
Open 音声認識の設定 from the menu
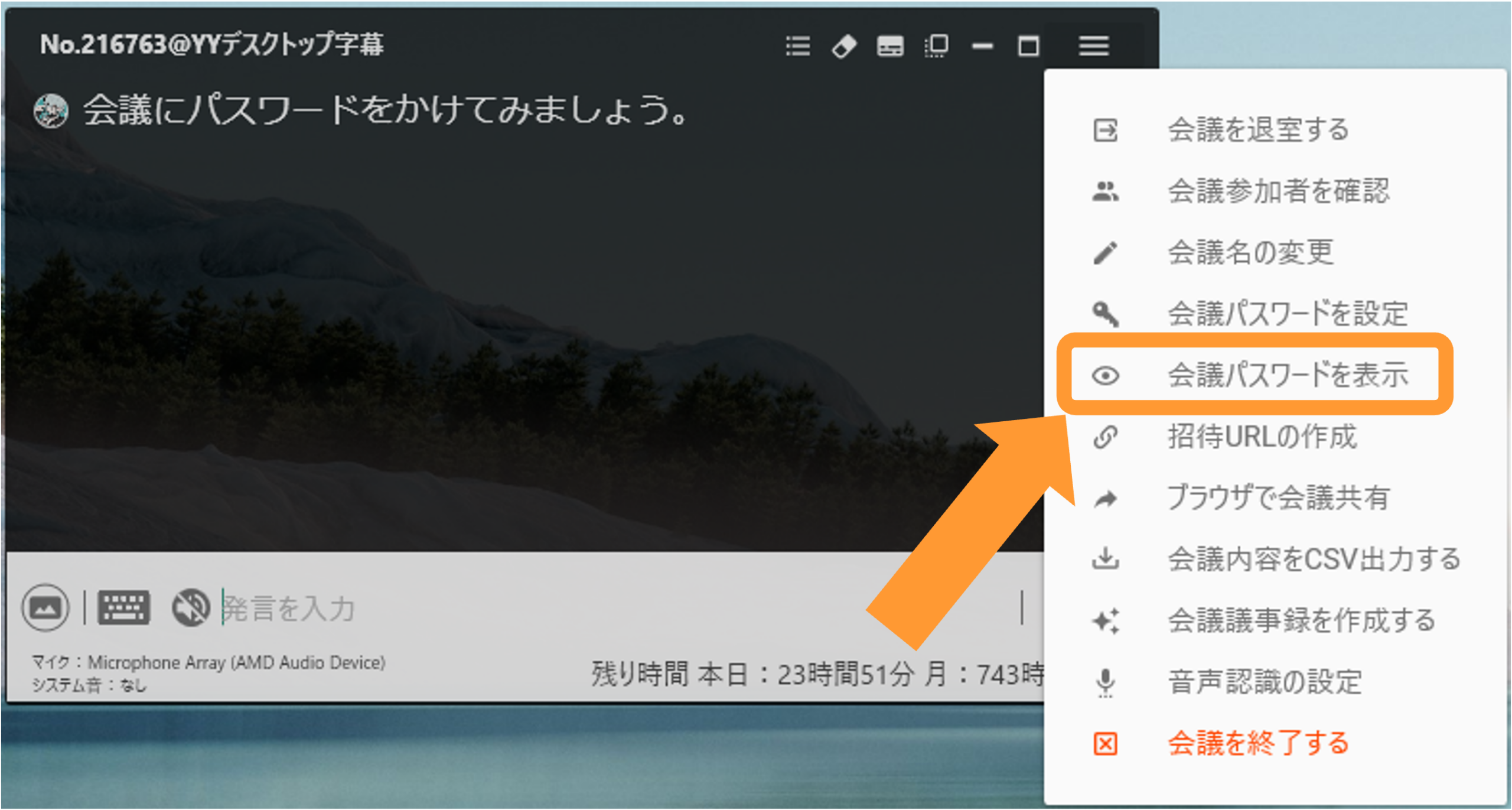pyautogui.click(x=1276, y=682)
